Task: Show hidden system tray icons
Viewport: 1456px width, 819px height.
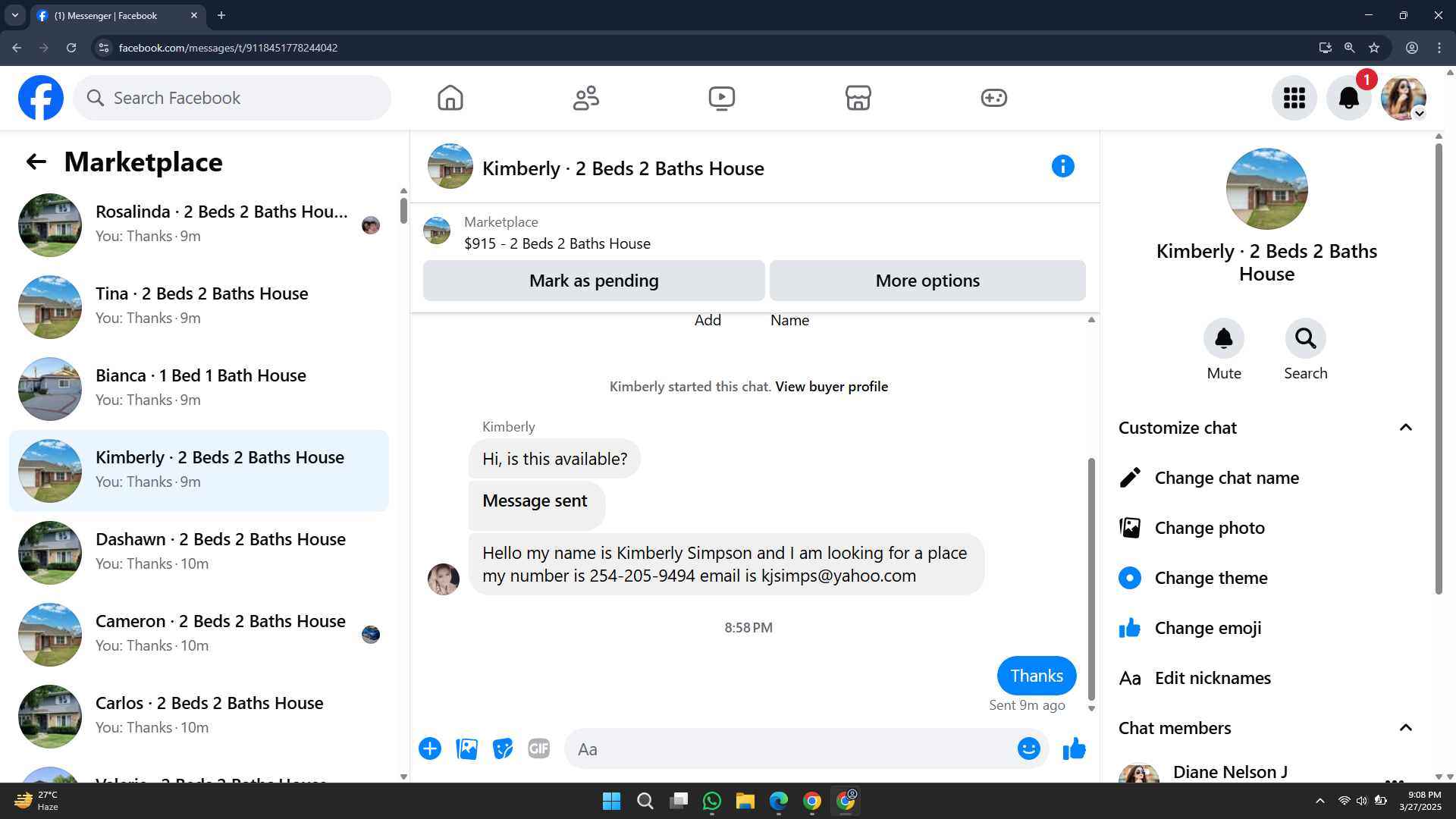Action: 1319,801
